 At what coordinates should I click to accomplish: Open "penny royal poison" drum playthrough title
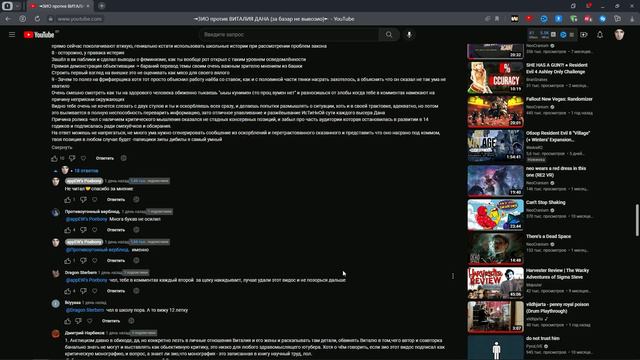click(x=558, y=308)
